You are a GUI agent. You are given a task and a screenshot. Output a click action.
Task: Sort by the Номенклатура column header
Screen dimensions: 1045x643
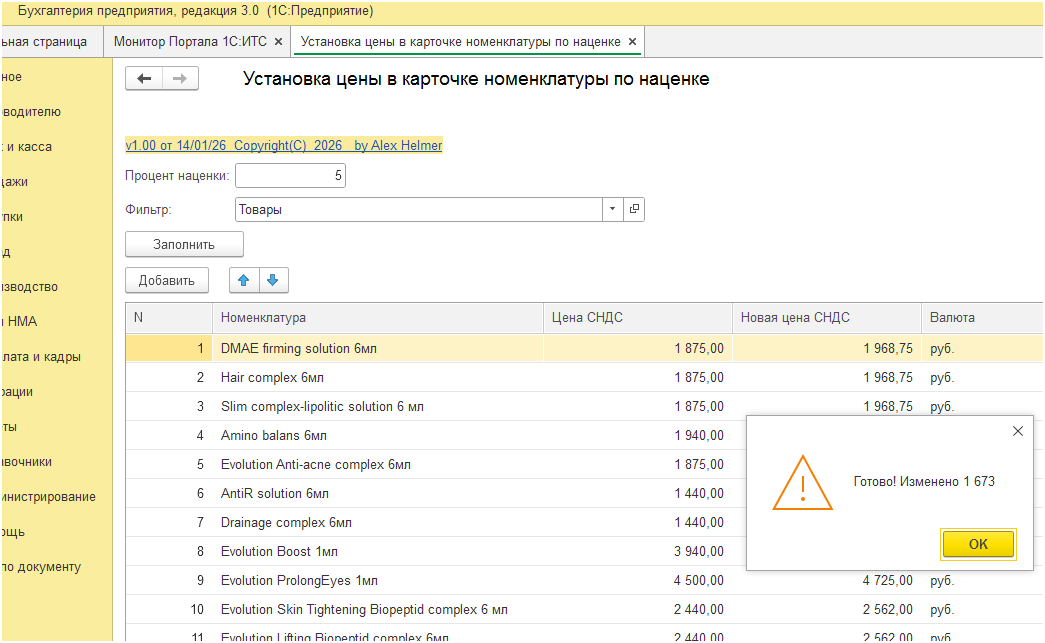[x=263, y=318]
